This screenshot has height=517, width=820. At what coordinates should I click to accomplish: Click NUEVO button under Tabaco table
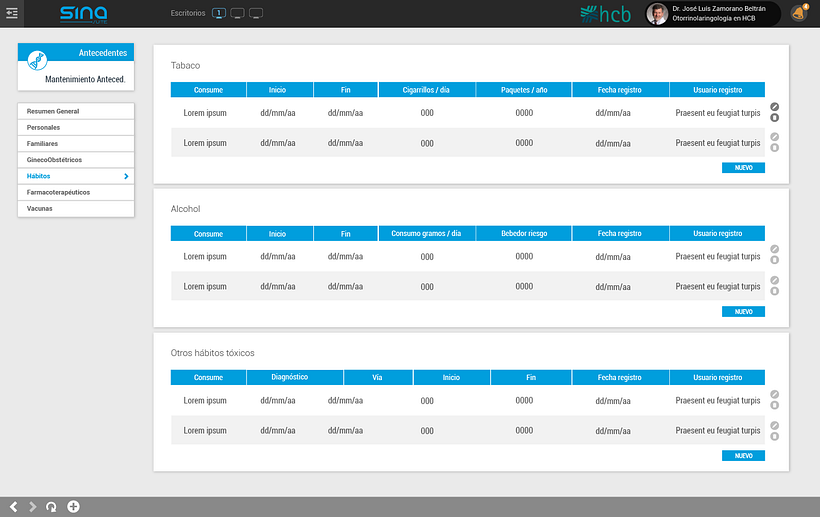(743, 168)
